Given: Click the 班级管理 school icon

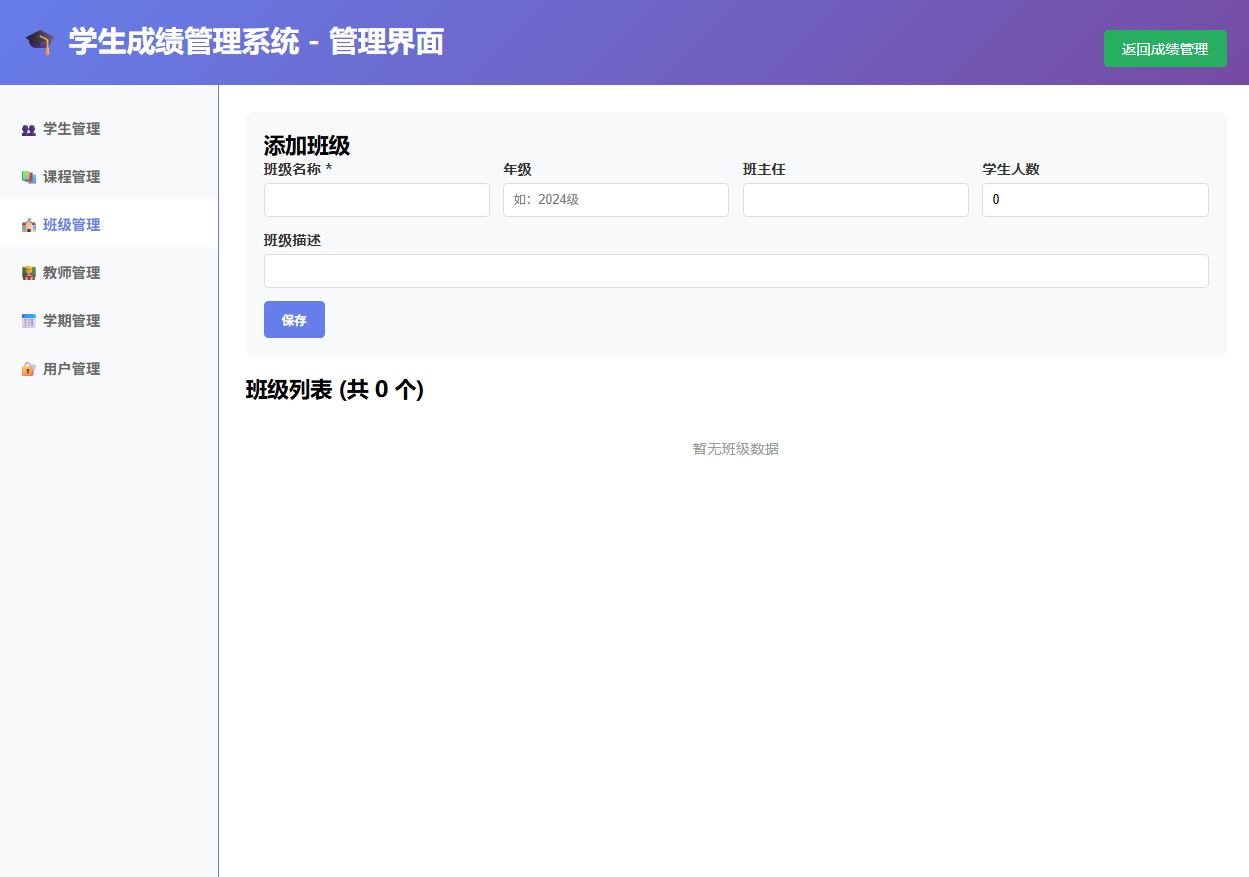Looking at the screenshot, I should pos(28,225).
